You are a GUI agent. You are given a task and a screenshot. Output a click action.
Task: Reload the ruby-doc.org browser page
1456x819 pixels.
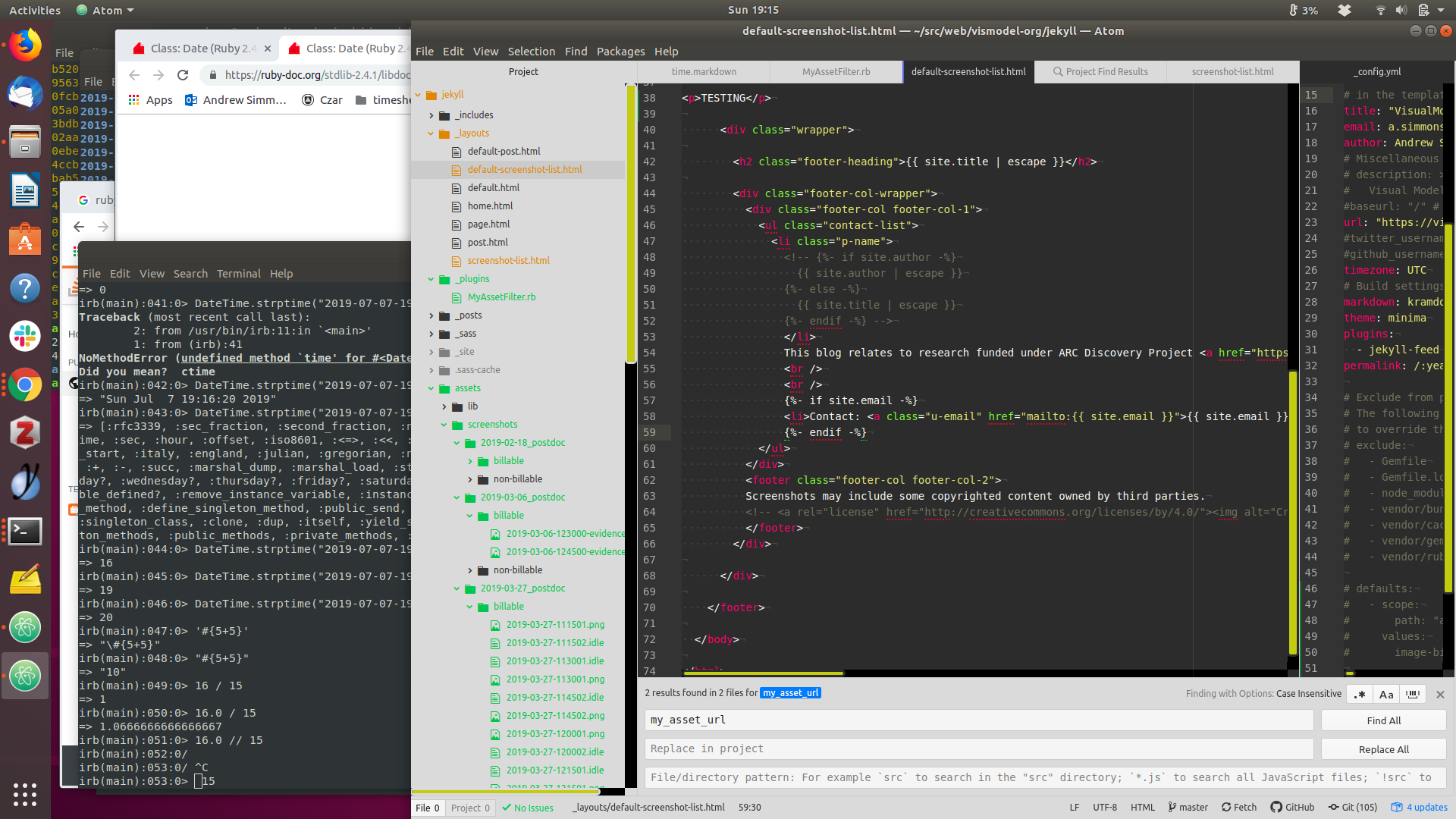click(183, 75)
